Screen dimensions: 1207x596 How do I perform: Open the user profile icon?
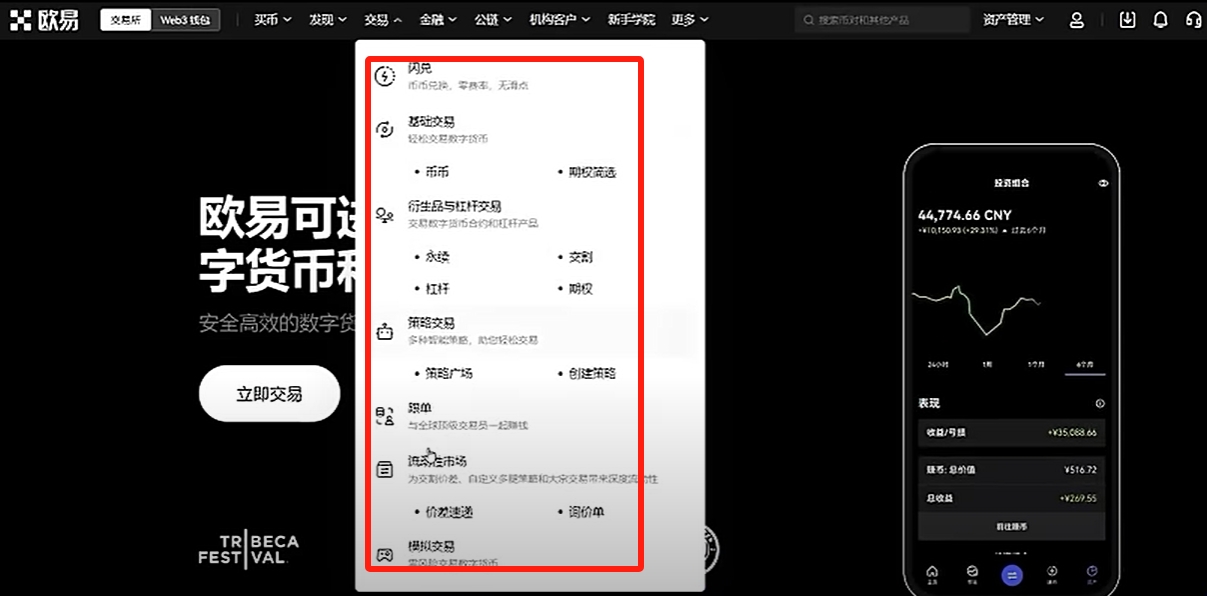[x=1077, y=19]
